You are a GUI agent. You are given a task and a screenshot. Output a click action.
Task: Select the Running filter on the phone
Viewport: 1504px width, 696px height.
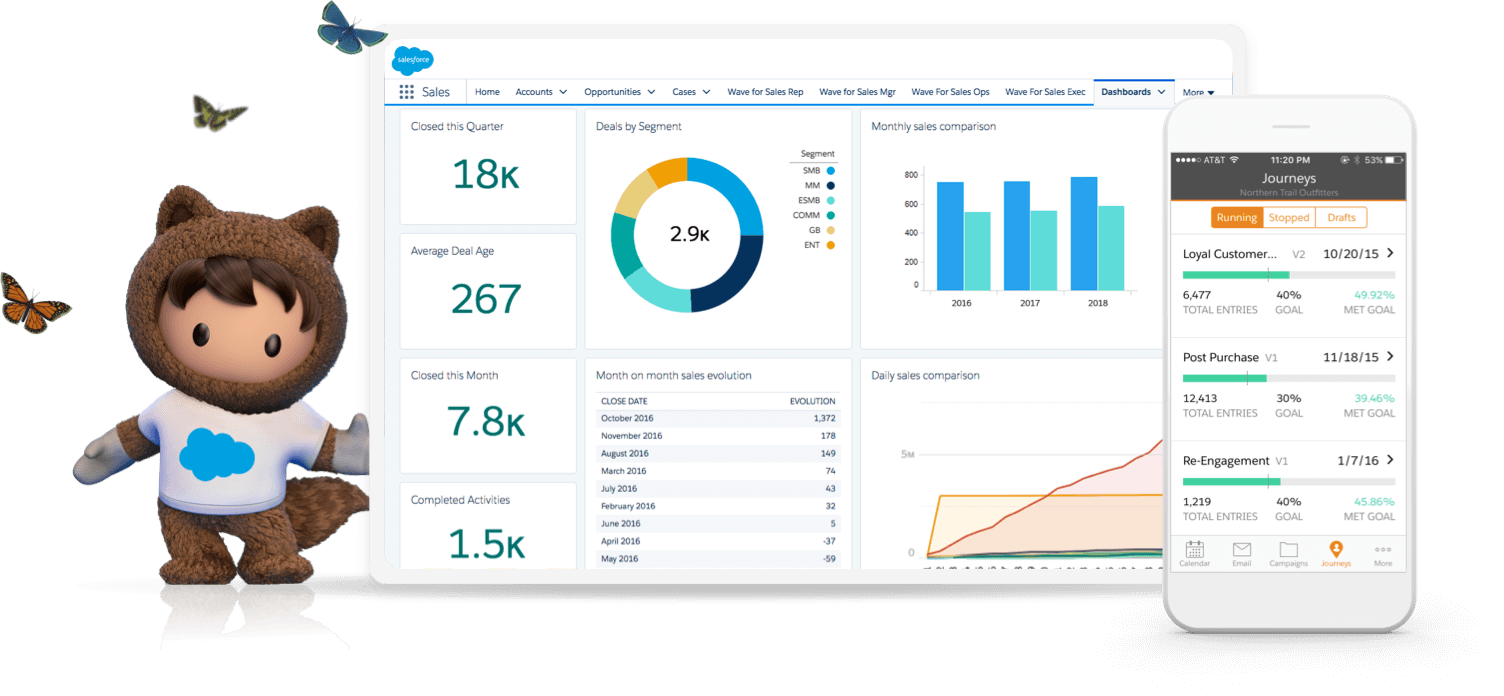tap(1237, 217)
